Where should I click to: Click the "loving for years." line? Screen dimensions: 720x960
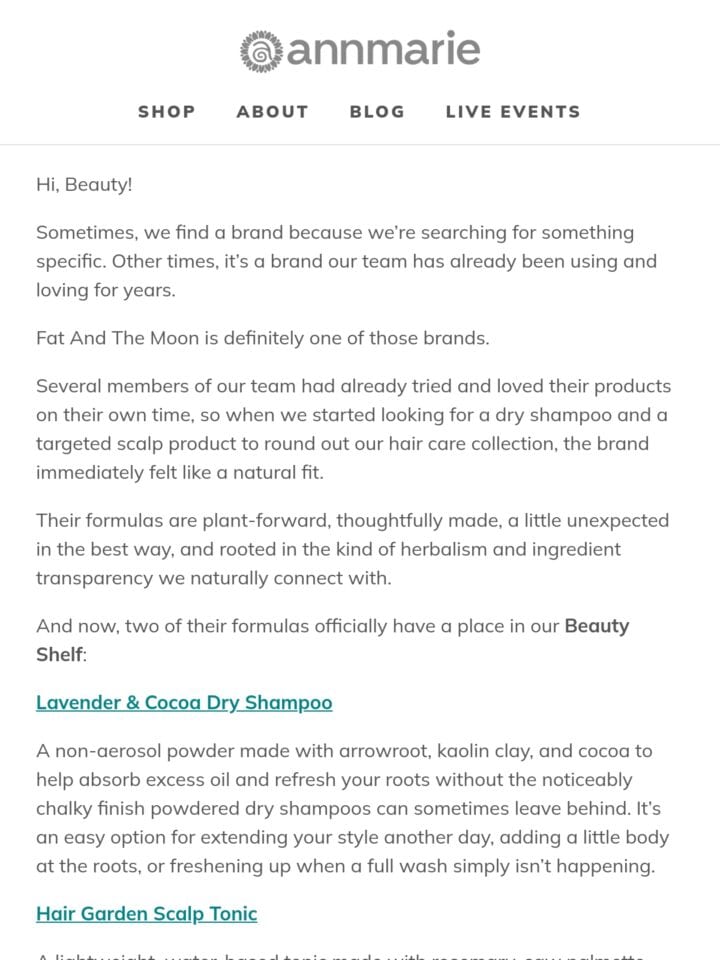pos(106,290)
